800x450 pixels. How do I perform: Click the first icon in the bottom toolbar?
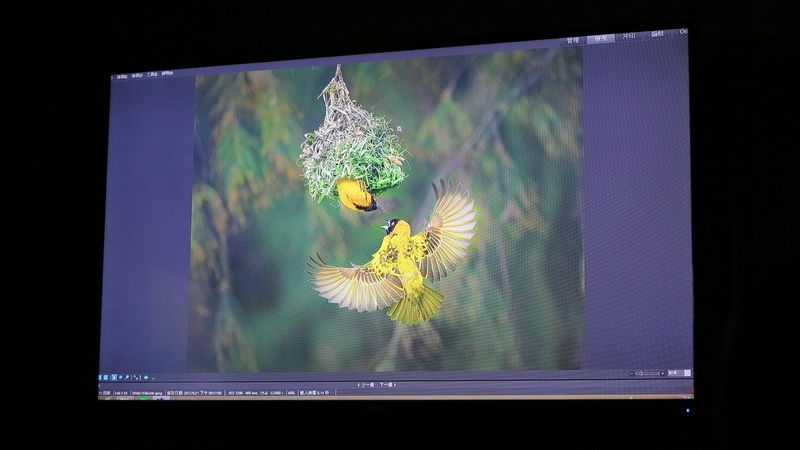[x=100, y=378]
